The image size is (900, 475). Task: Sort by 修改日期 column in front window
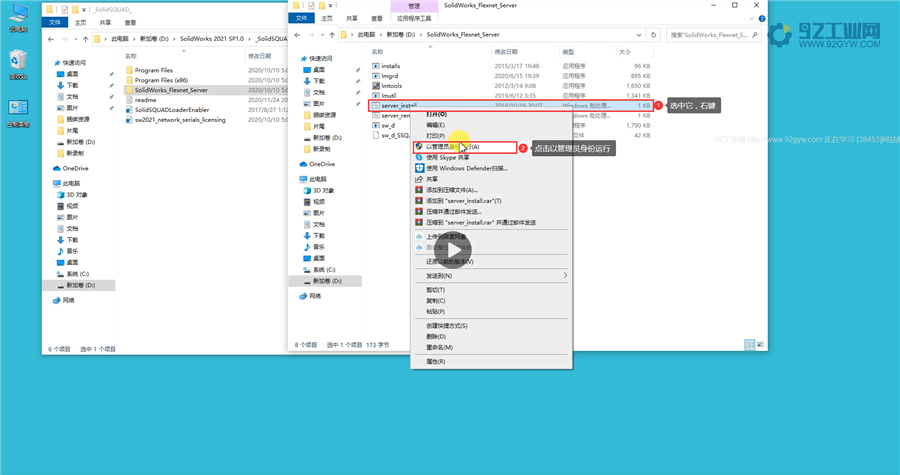point(506,52)
